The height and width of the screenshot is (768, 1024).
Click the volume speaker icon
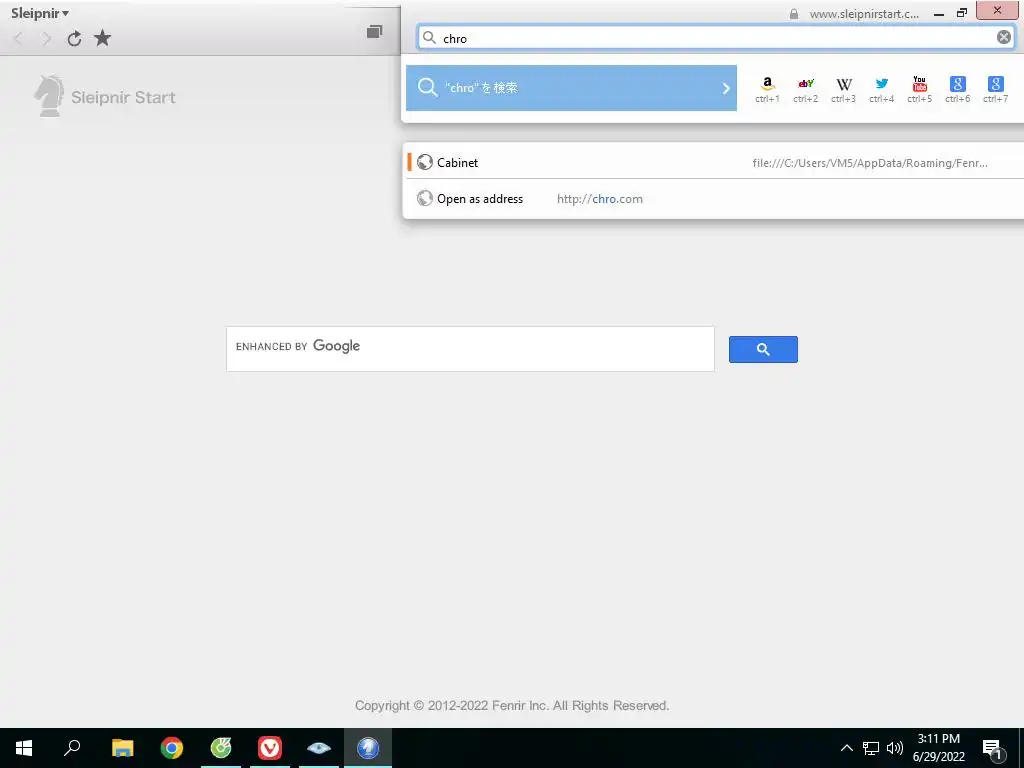895,748
